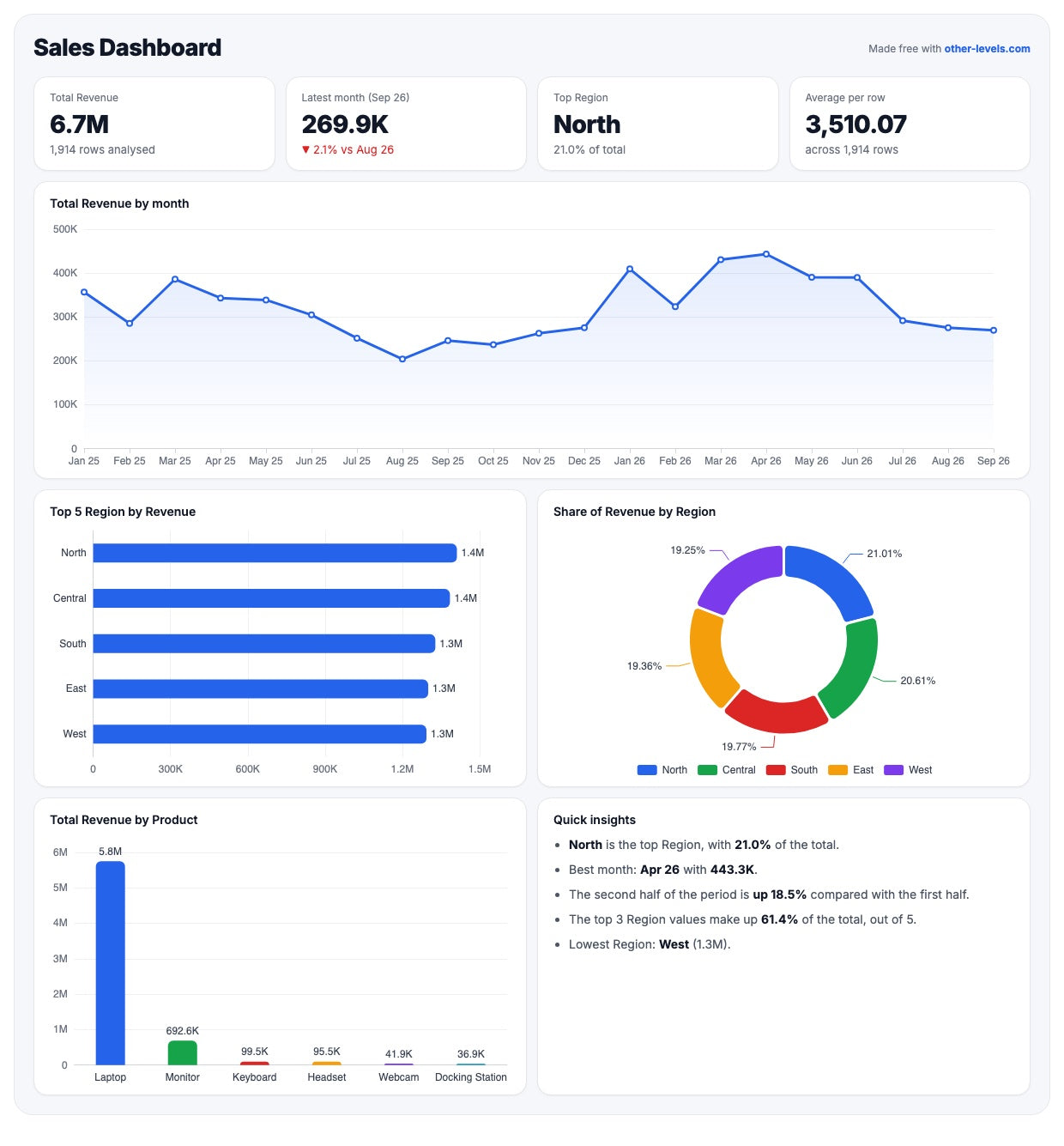Click the 692.6K label above Monitor bar
The height and width of the screenshot is (1146, 1064).
click(x=182, y=1031)
